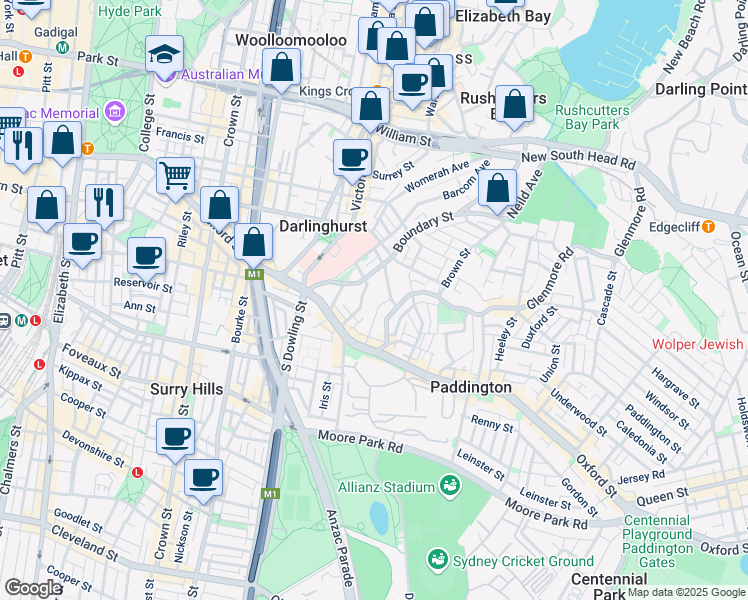Select the coffee cup marker near Kings Cross
The height and width of the screenshot is (600, 748).
tap(413, 84)
